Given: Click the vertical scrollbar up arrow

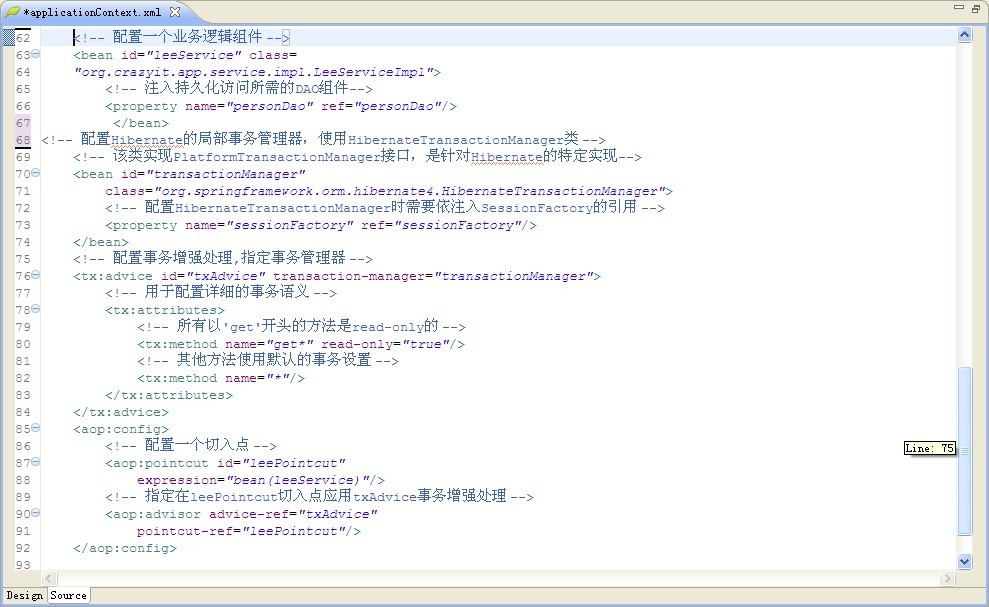Looking at the screenshot, I should pyautogui.click(x=964, y=33).
